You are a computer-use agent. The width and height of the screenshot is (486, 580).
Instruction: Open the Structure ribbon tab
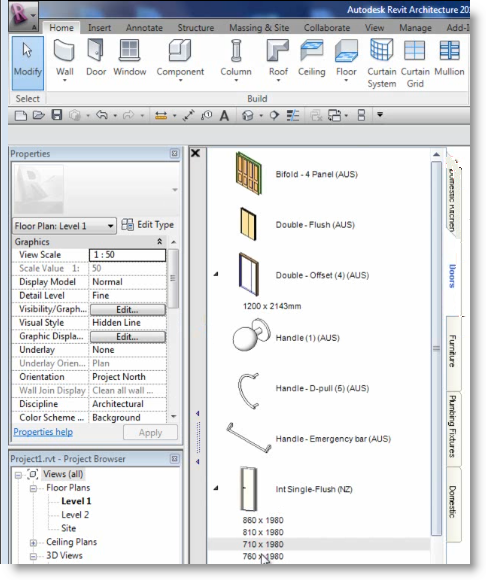pyautogui.click(x=196, y=28)
